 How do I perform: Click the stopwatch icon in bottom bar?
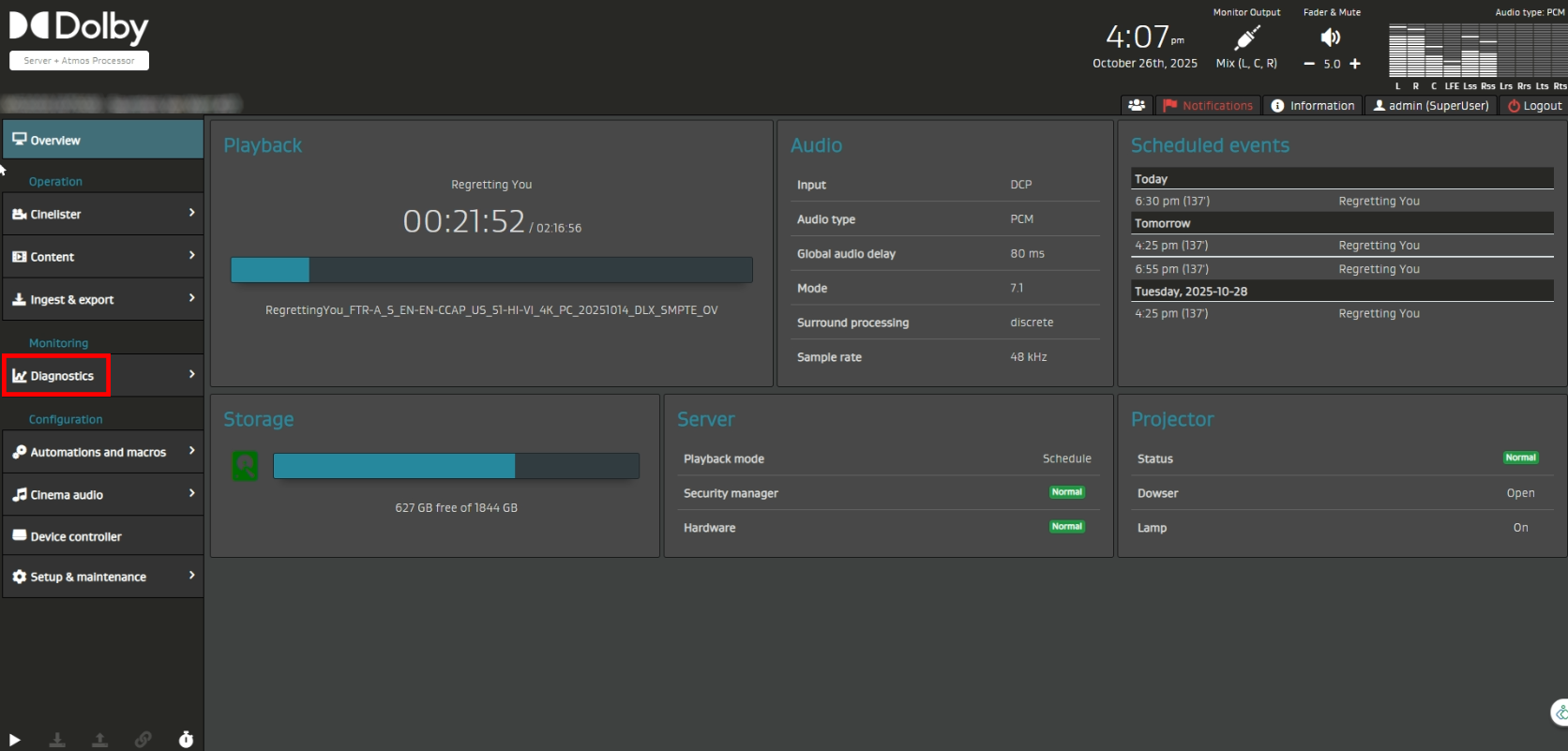pos(186,740)
